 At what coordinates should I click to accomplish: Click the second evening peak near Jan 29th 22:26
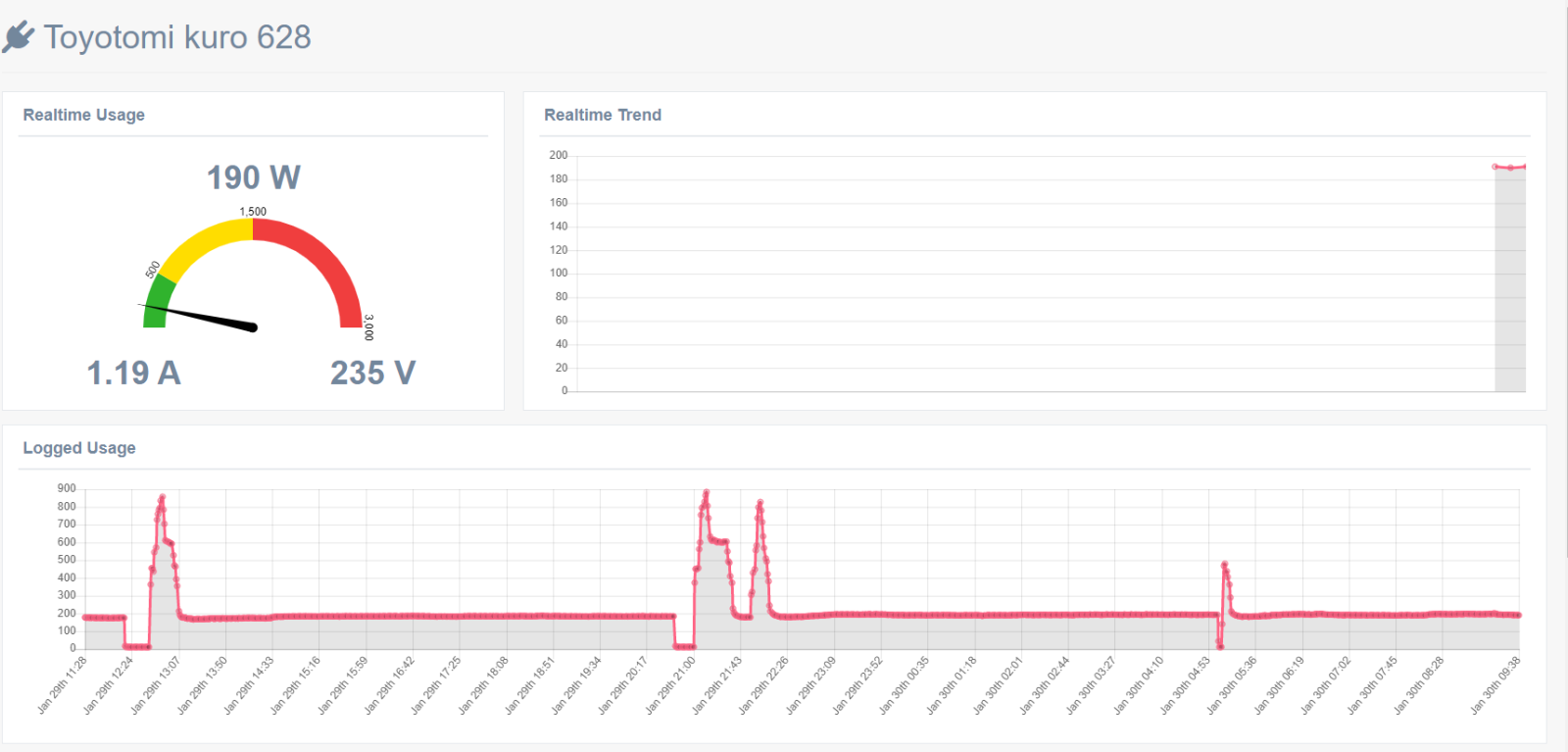[759, 504]
